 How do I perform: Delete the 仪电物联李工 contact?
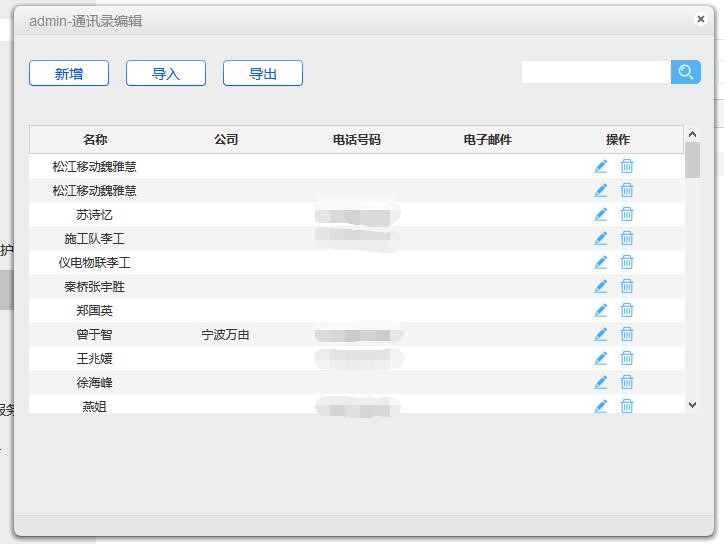[x=627, y=262]
